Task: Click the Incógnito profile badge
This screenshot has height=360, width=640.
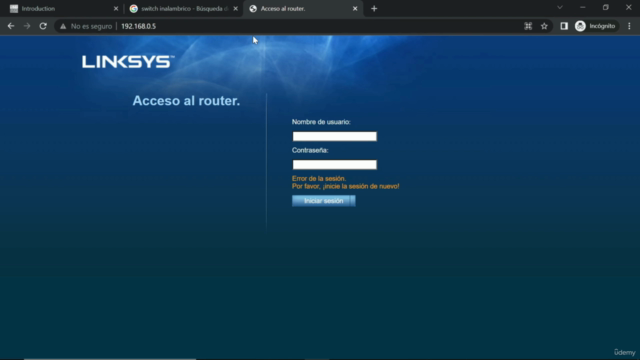Action: [596, 26]
